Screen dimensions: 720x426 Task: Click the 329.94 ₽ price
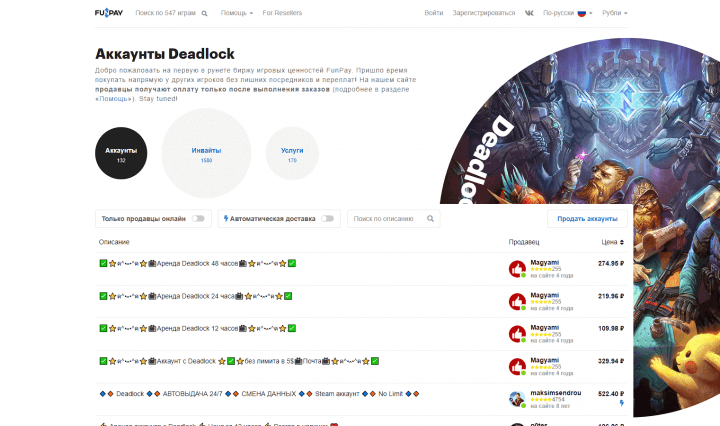point(611,361)
